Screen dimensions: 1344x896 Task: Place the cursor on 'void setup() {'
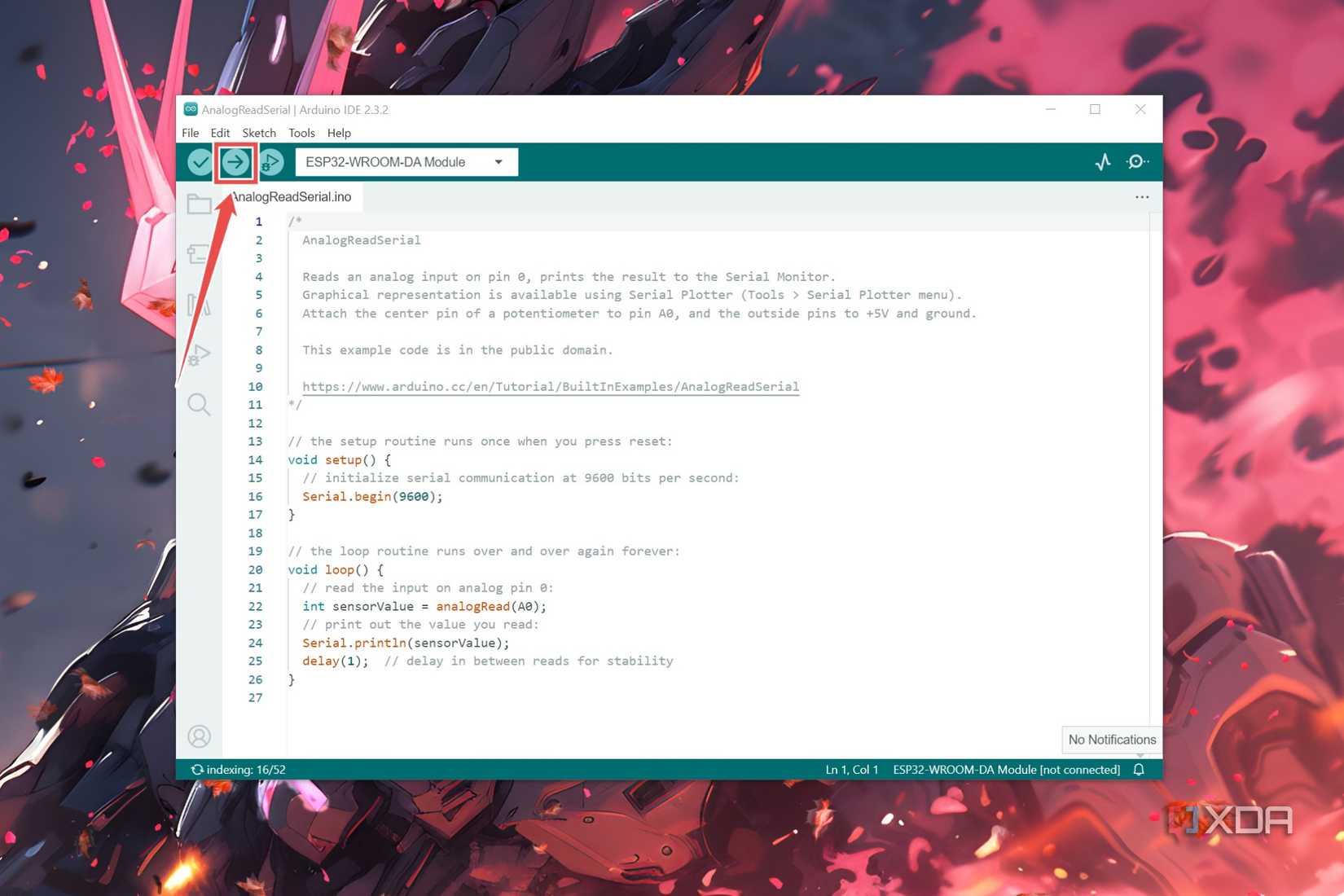pyautogui.click(x=340, y=459)
